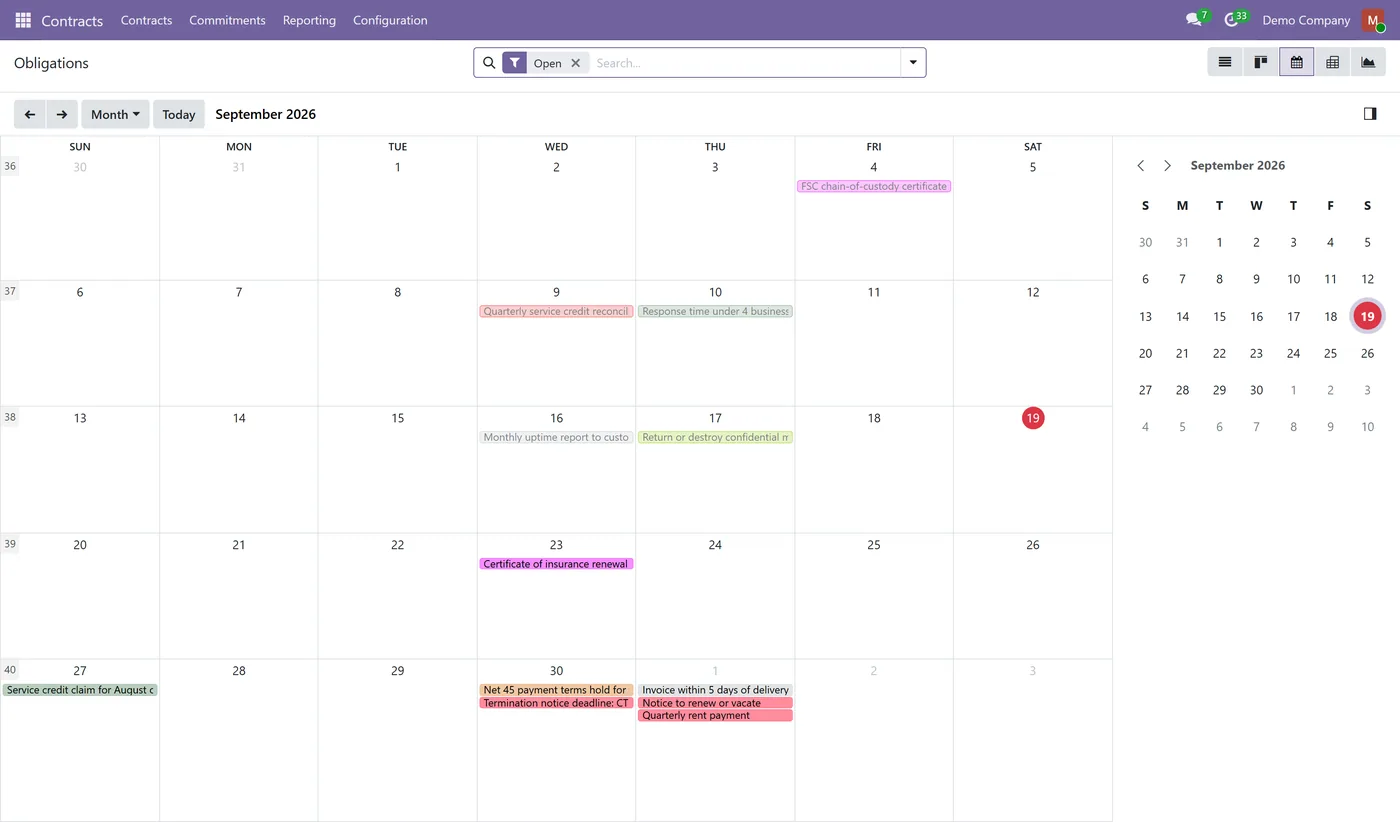This screenshot has width=1400, height=822.
Task: Open the Contracts menu
Action: point(146,20)
